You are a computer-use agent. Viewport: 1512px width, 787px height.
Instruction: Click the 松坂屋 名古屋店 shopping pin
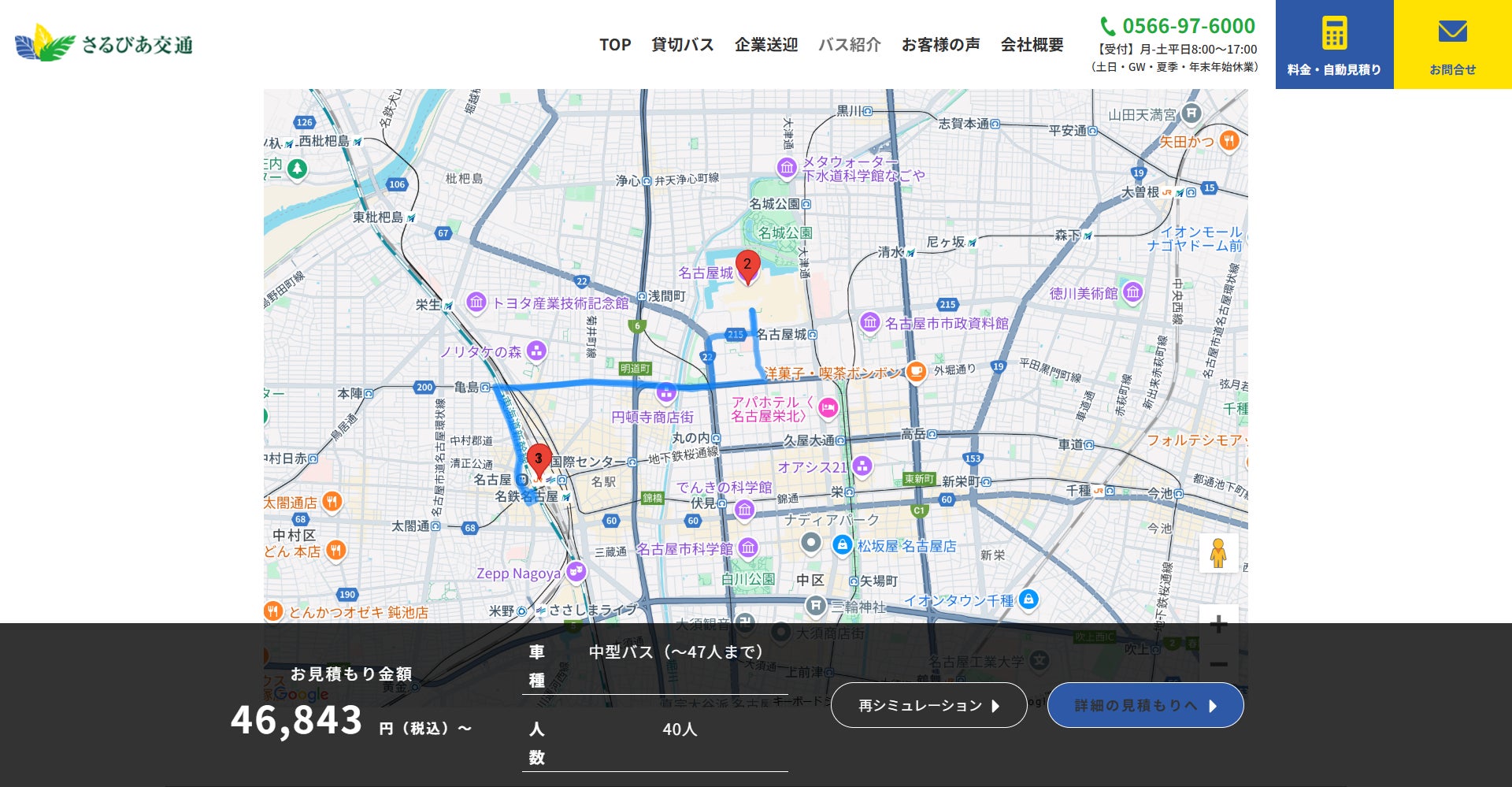pos(842,545)
